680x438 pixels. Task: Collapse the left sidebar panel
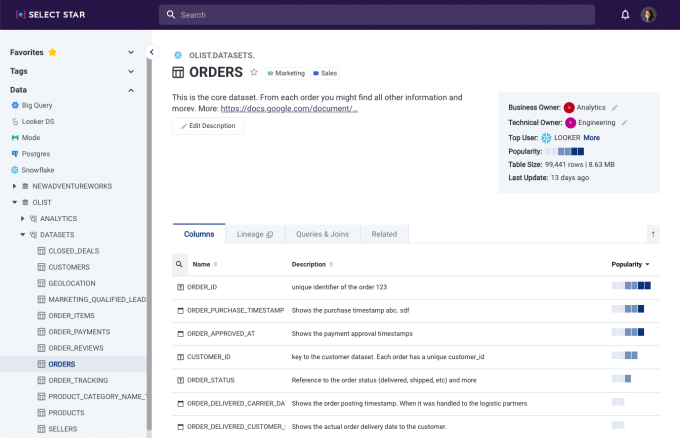pyautogui.click(x=151, y=52)
